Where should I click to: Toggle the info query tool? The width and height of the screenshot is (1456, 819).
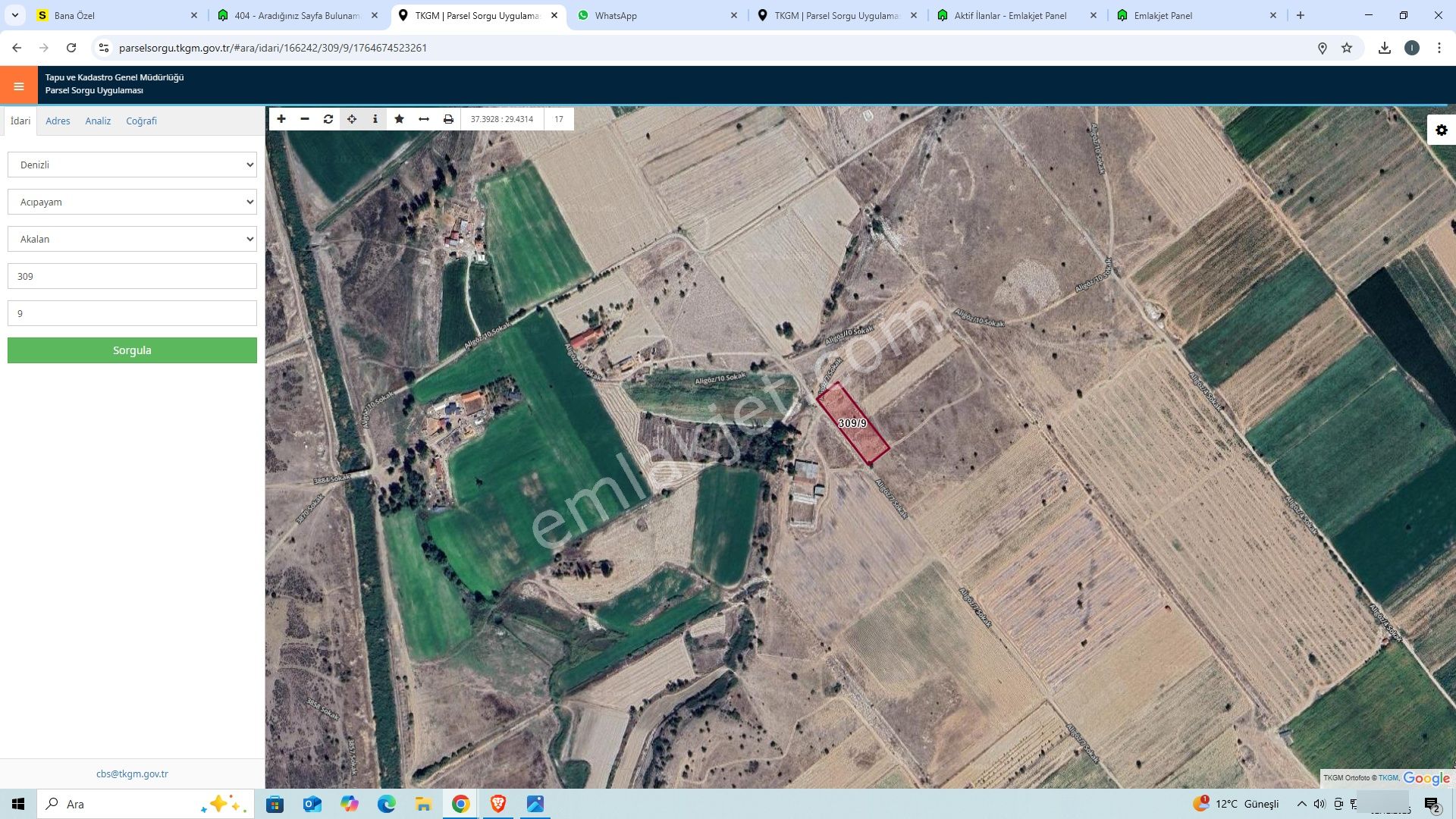tap(375, 119)
